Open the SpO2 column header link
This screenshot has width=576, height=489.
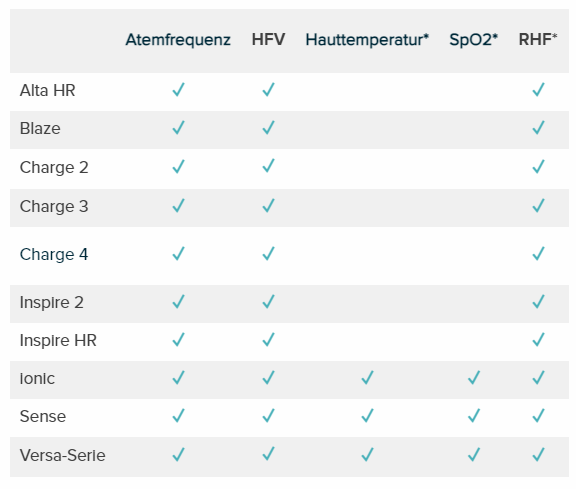point(474,40)
